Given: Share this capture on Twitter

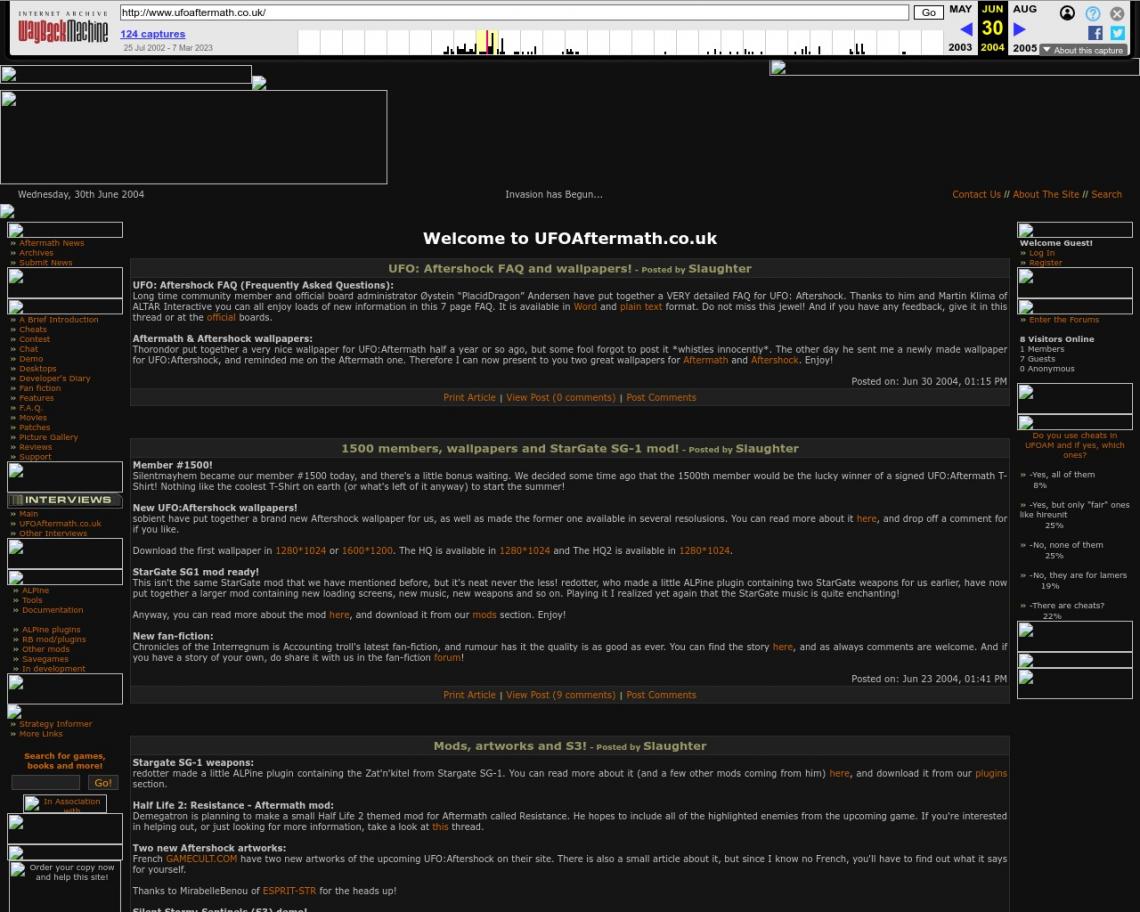Looking at the screenshot, I should 1117,33.
